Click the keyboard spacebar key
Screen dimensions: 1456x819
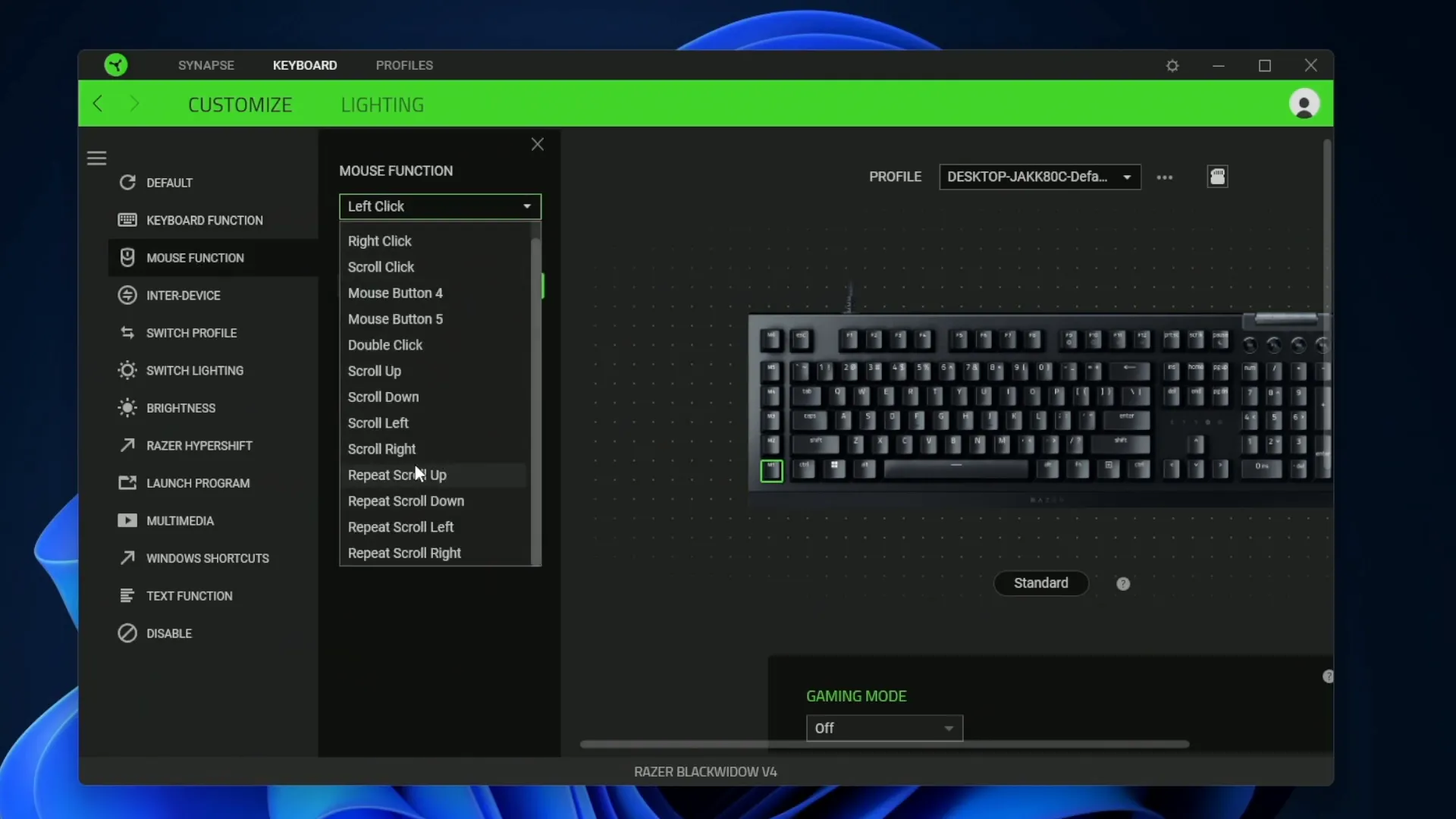(x=956, y=469)
